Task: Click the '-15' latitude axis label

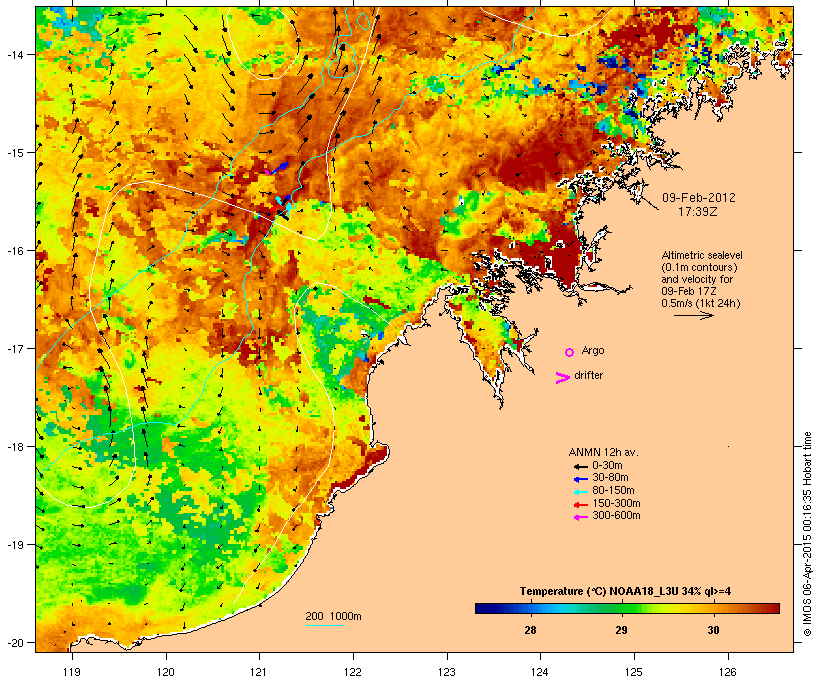Action: click(x=15, y=153)
